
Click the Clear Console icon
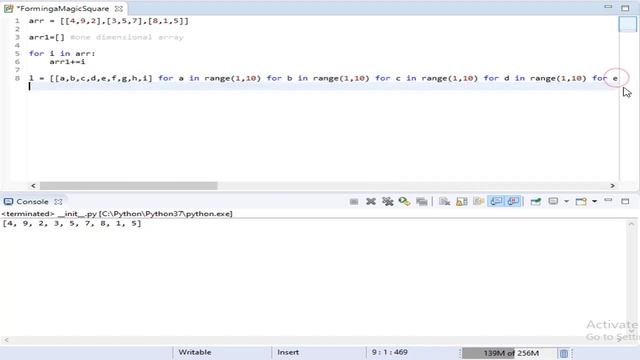pos(444,202)
